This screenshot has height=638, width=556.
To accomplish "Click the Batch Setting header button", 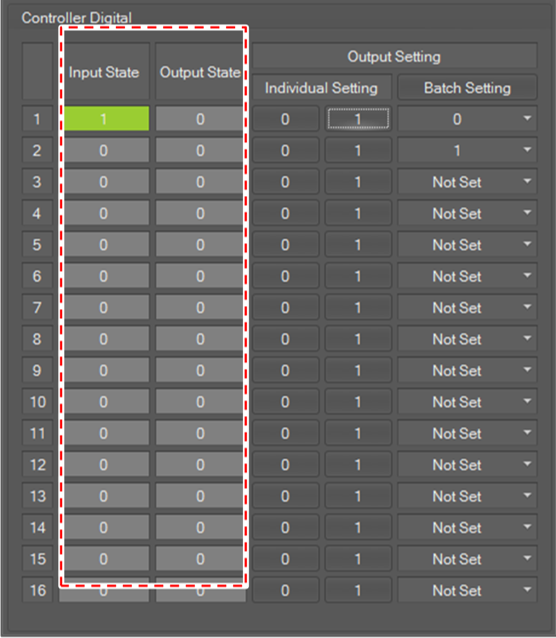I will [x=467, y=87].
